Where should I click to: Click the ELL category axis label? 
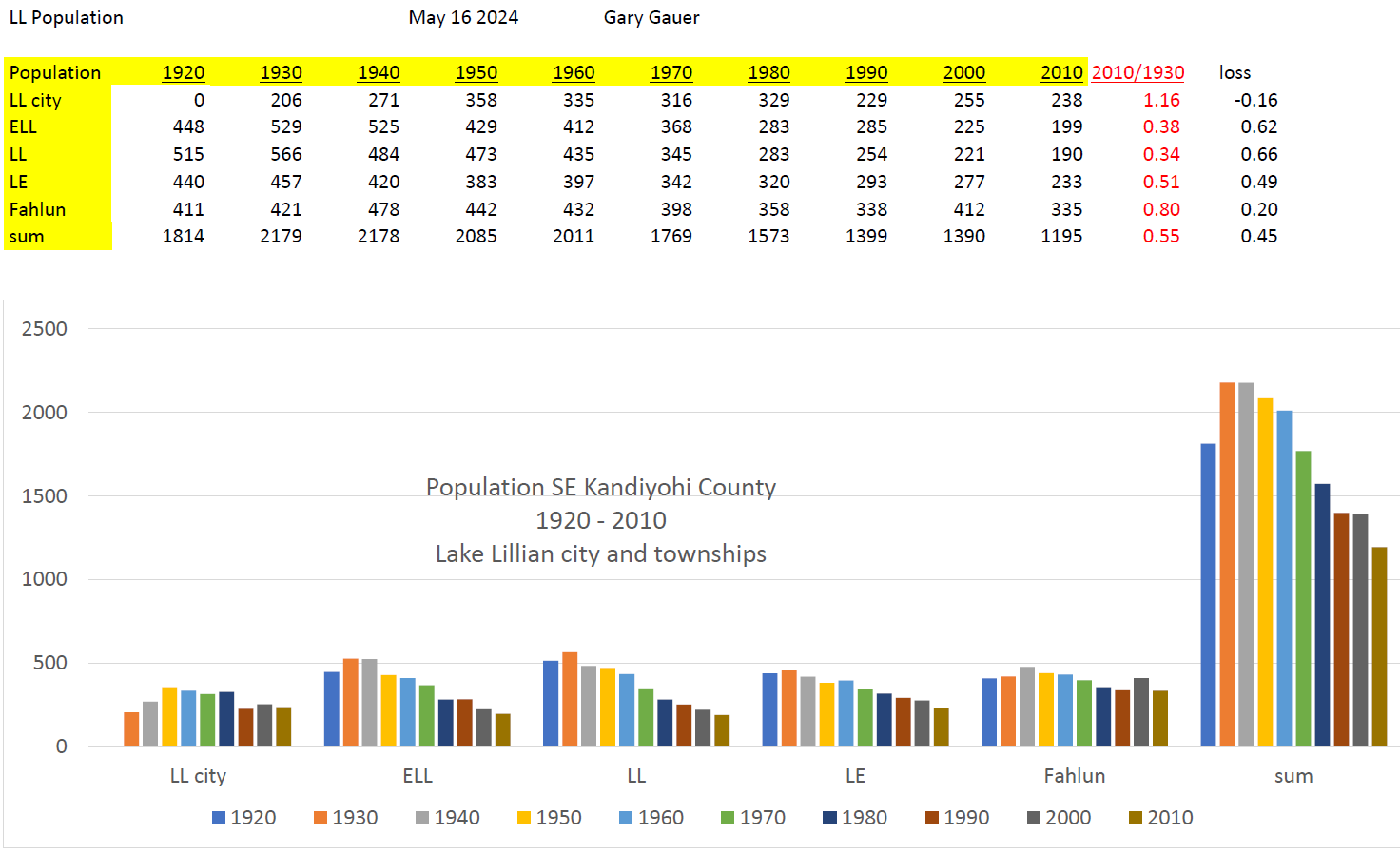(418, 776)
